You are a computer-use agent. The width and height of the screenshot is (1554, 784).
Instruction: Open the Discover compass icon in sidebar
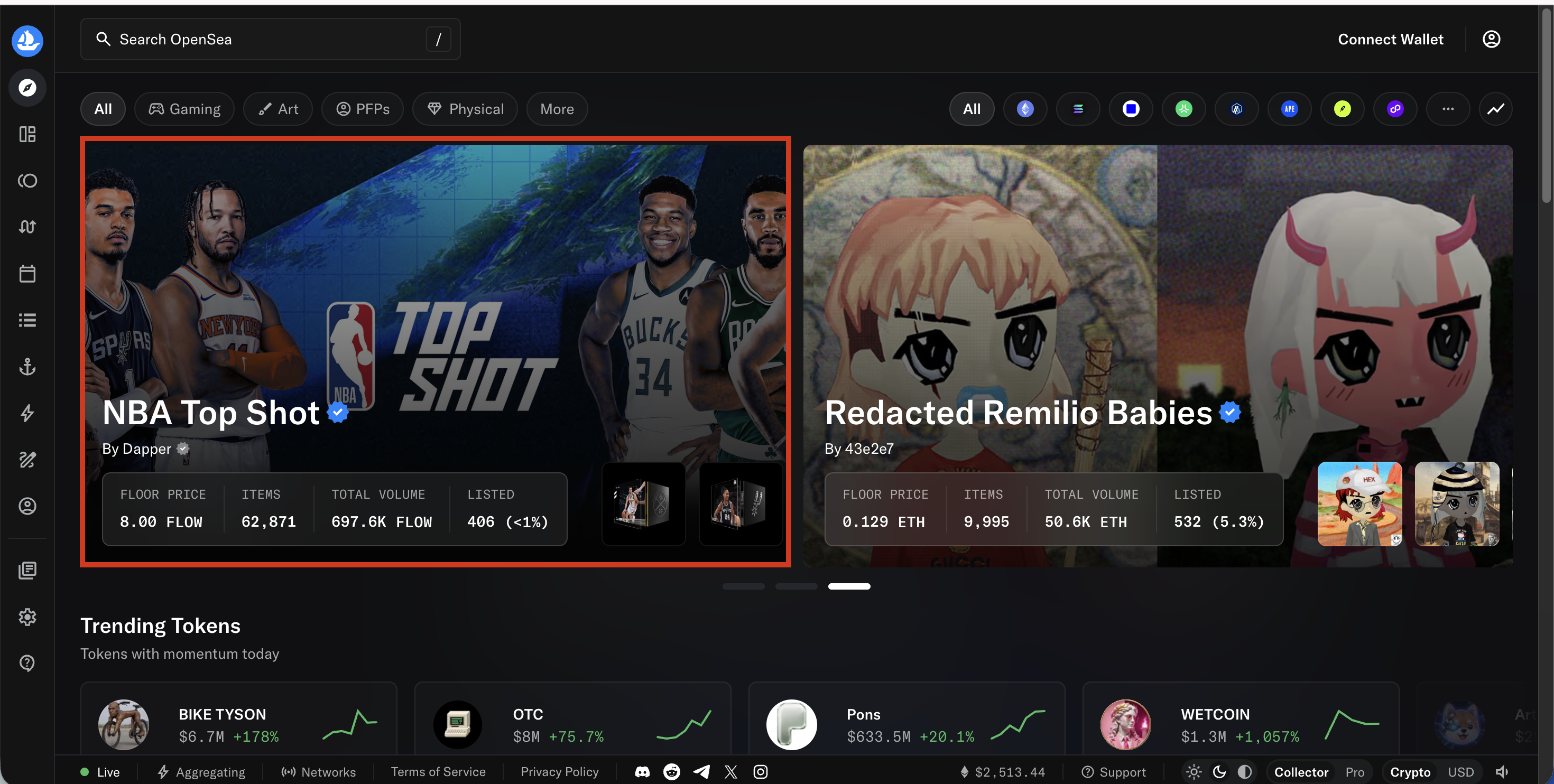(27, 88)
